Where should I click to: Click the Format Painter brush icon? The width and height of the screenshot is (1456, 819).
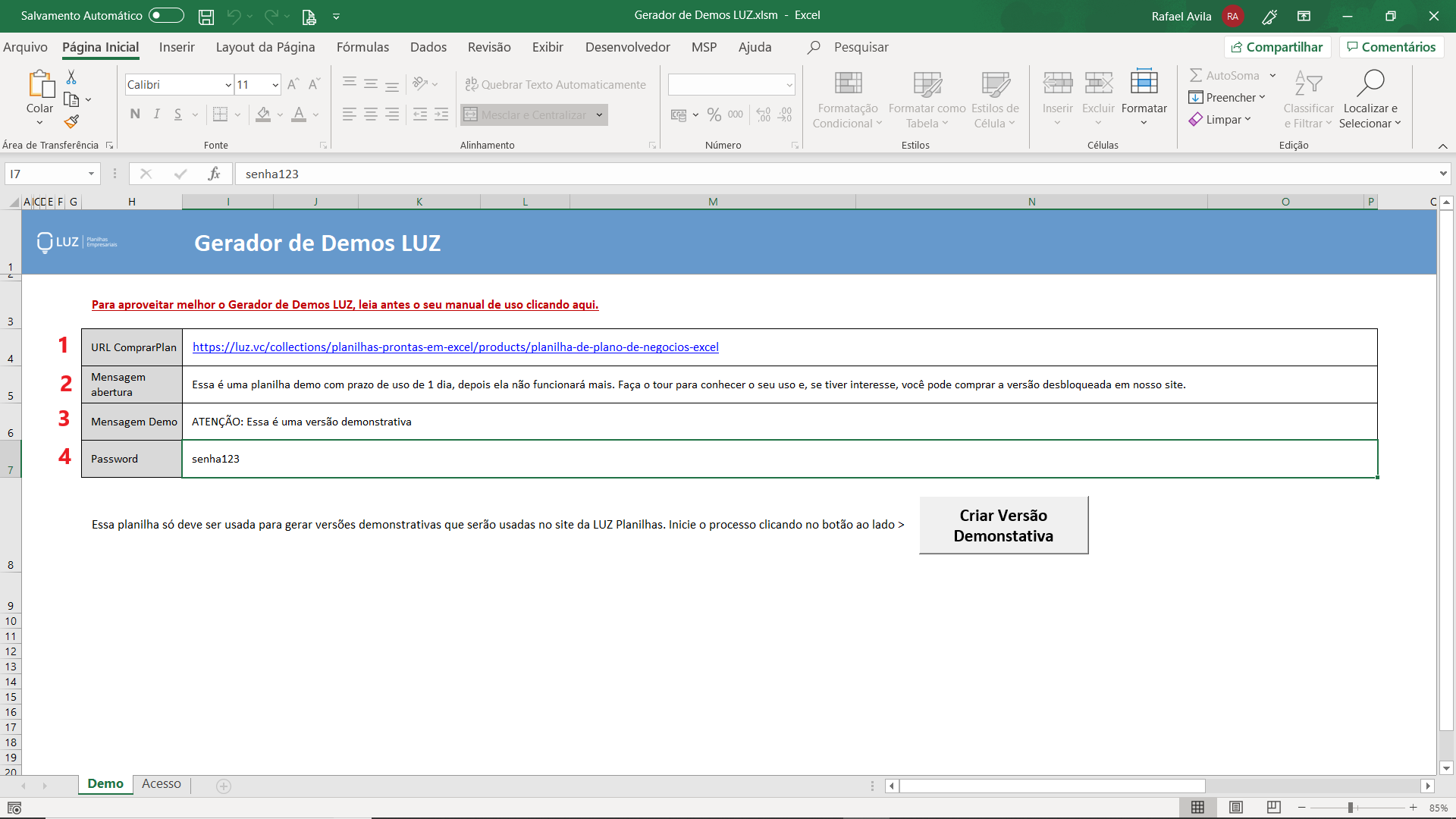71,121
